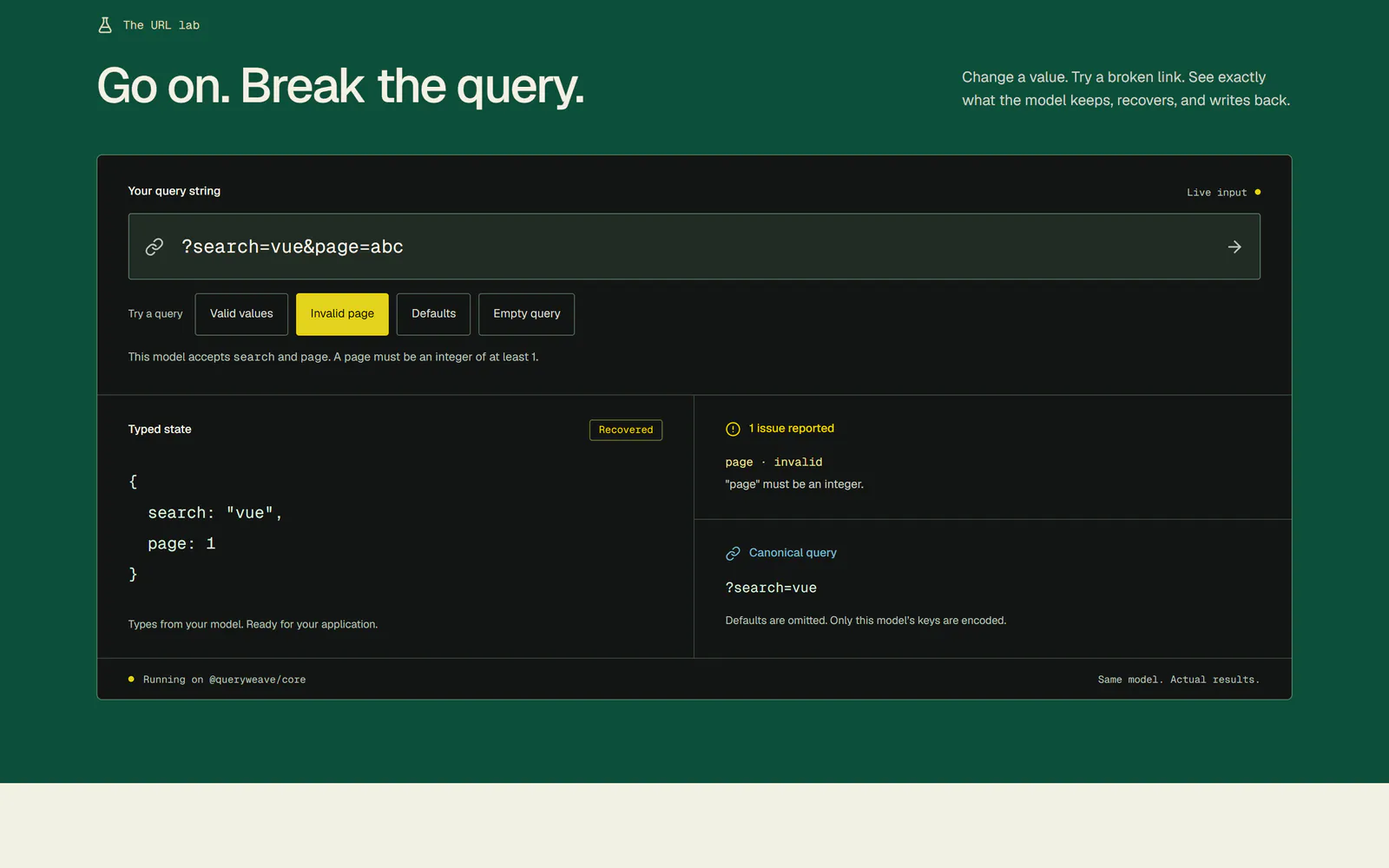This screenshot has height=868, width=1389.
Task: Click the link icon in the query input
Action: click(155, 247)
